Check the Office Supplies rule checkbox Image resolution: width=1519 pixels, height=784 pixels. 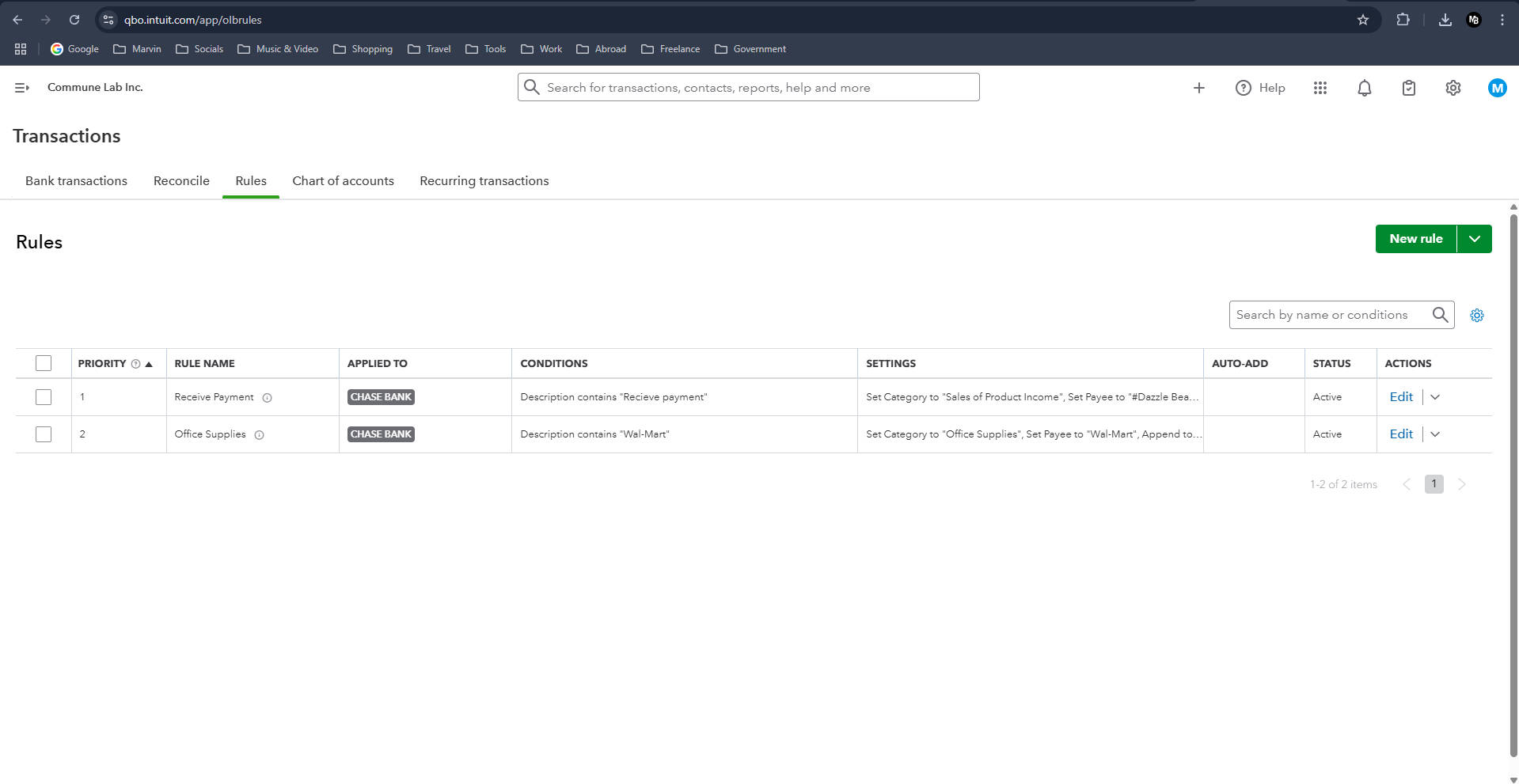[x=44, y=434]
